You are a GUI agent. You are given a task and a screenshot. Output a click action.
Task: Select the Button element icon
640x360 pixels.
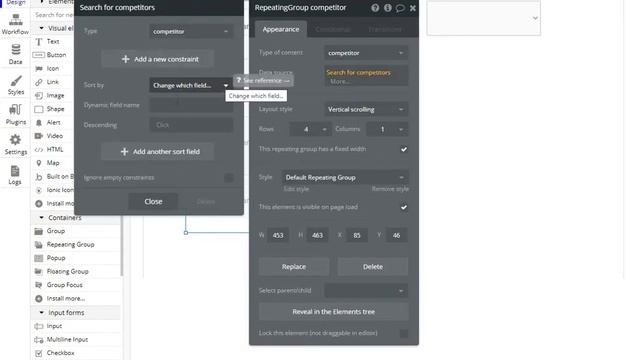click(x=38, y=55)
